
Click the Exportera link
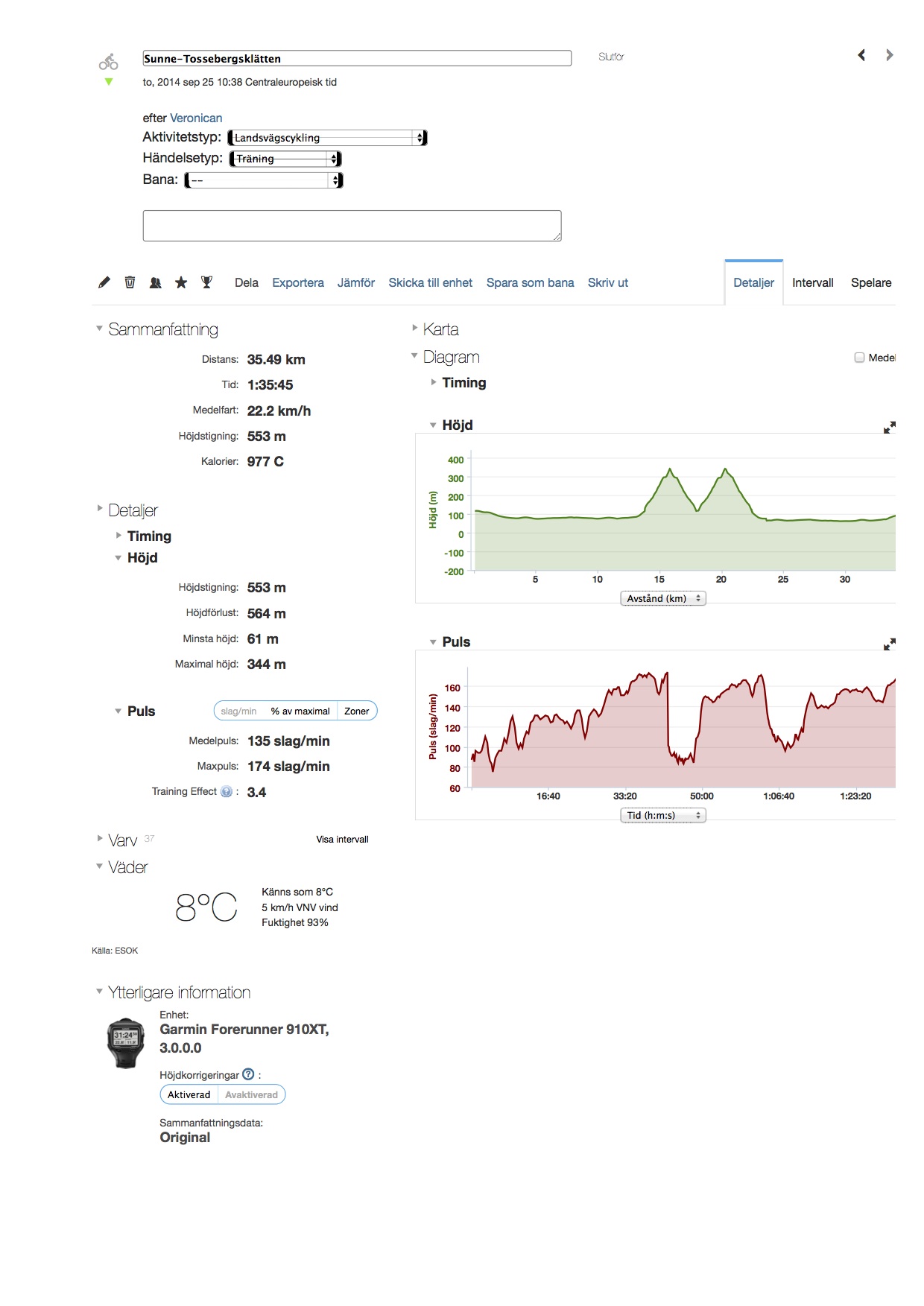pos(297,283)
